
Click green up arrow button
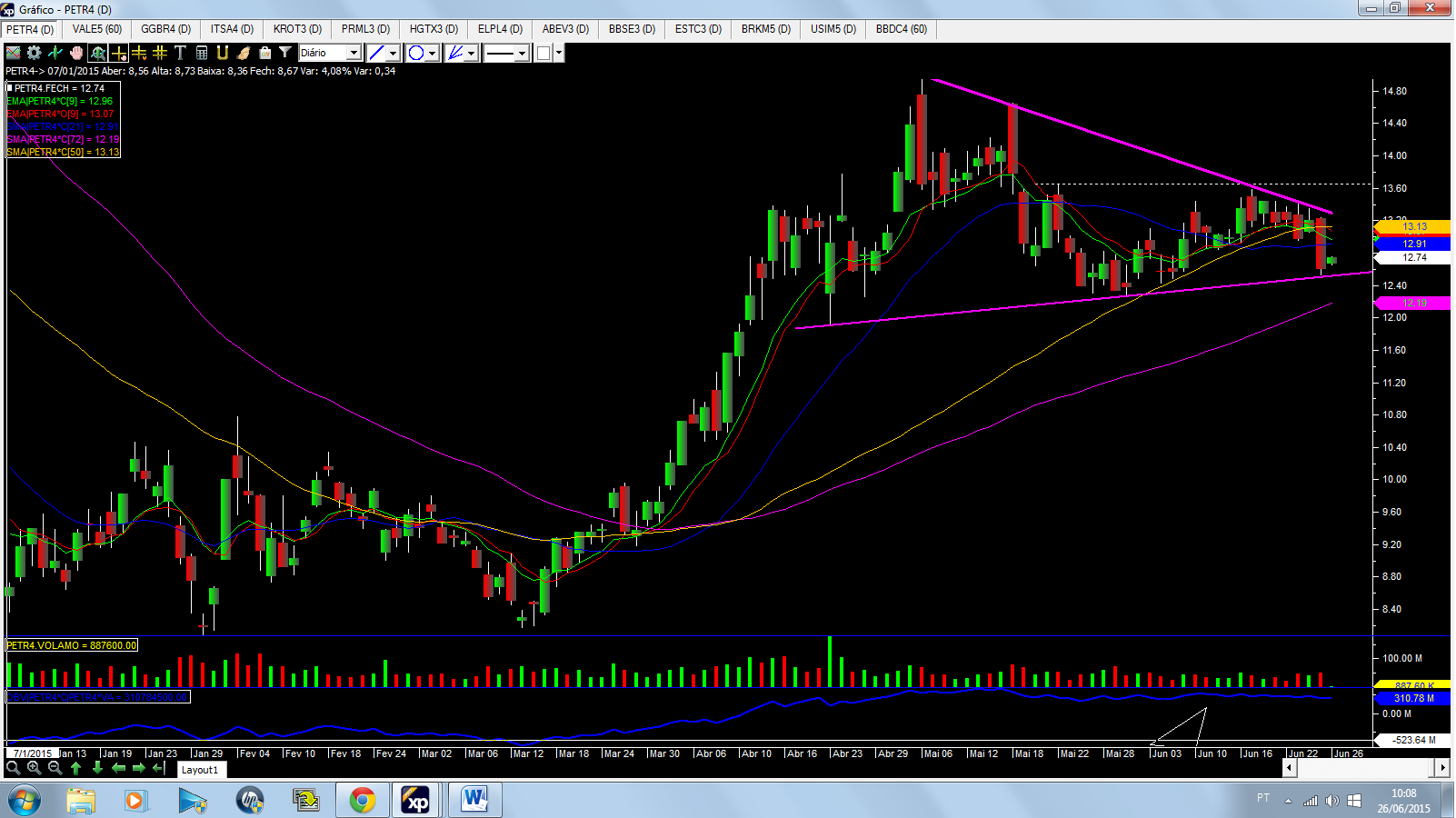[x=76, y=768]
